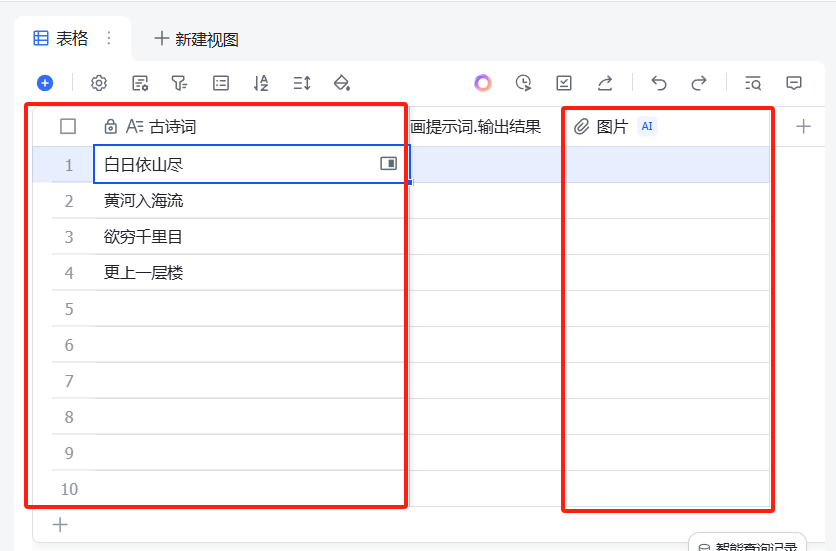Click row number 5
The width and height of the screenshot is (836, 551).
69,309
